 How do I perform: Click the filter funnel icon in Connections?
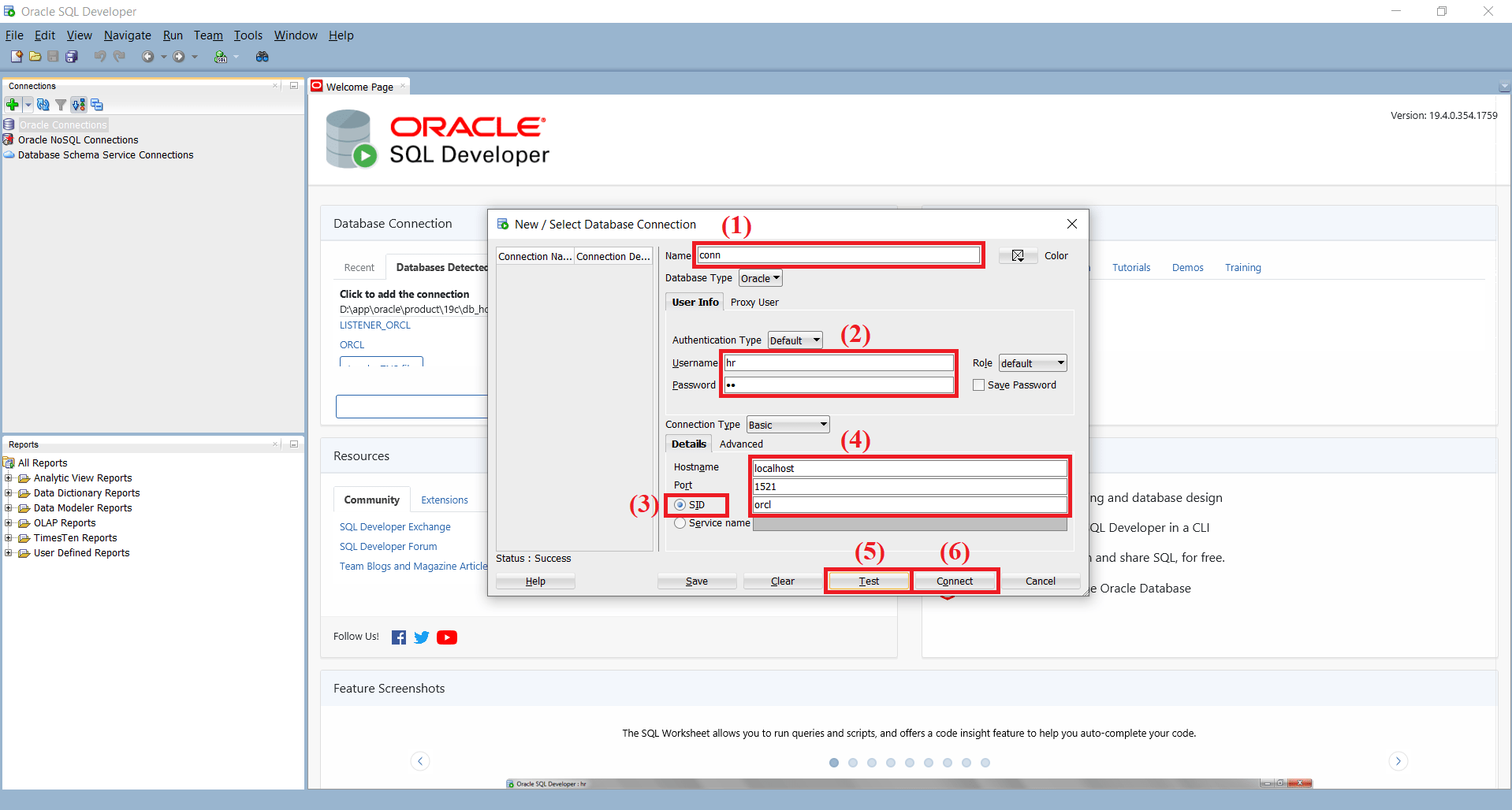tap(61, 105)
